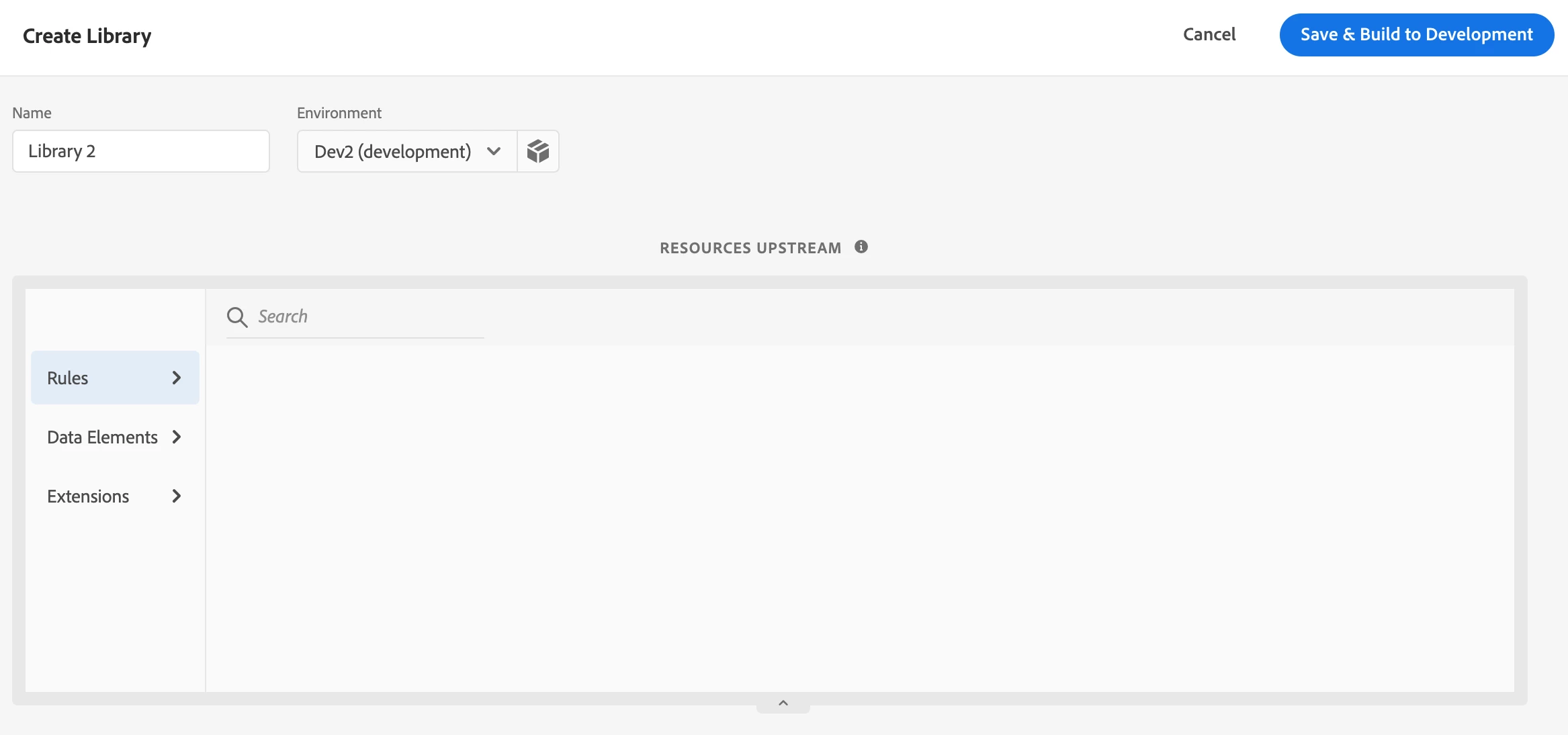Click the Create Library page title

pos(87,36)
